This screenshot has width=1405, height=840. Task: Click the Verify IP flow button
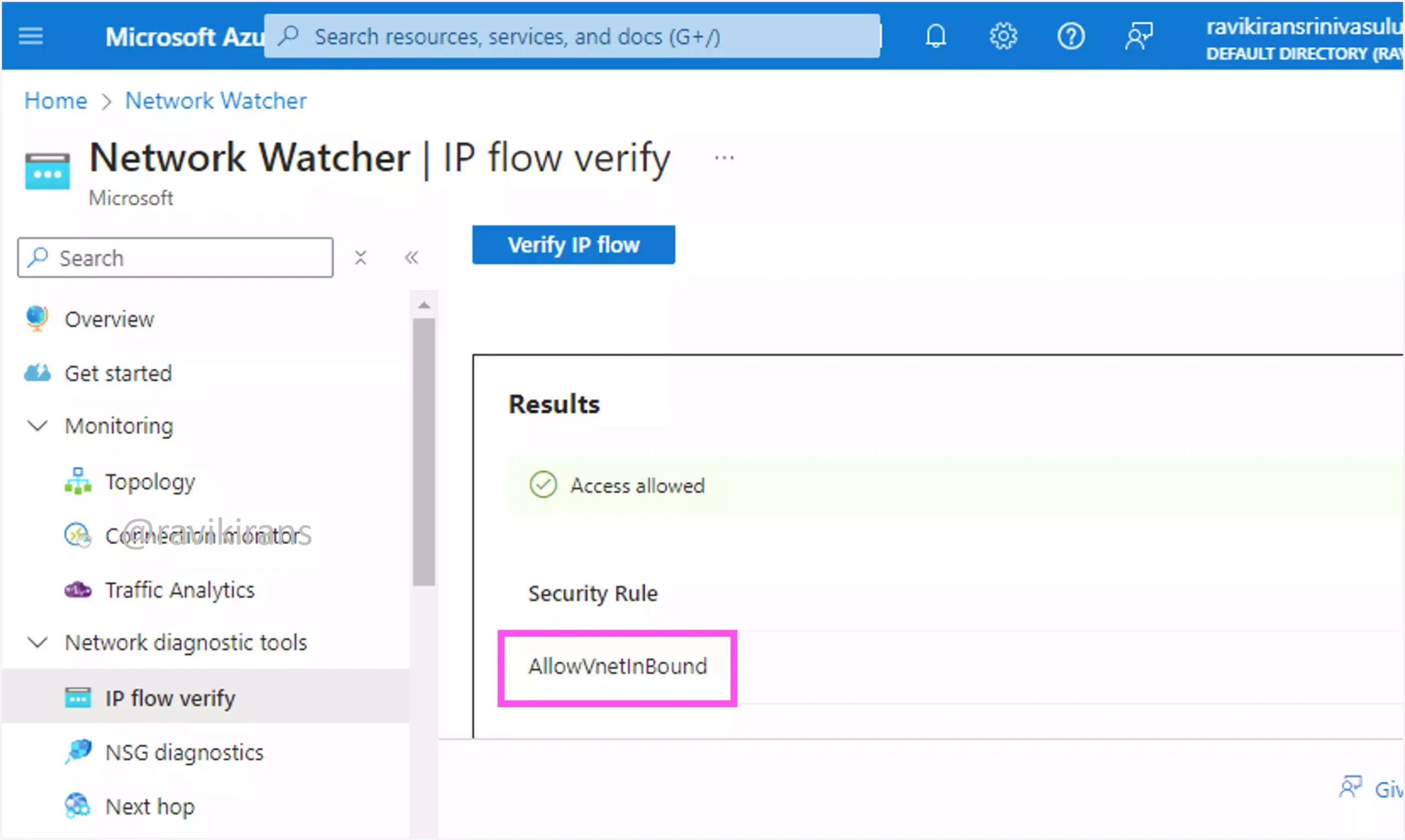click(573, 245)
